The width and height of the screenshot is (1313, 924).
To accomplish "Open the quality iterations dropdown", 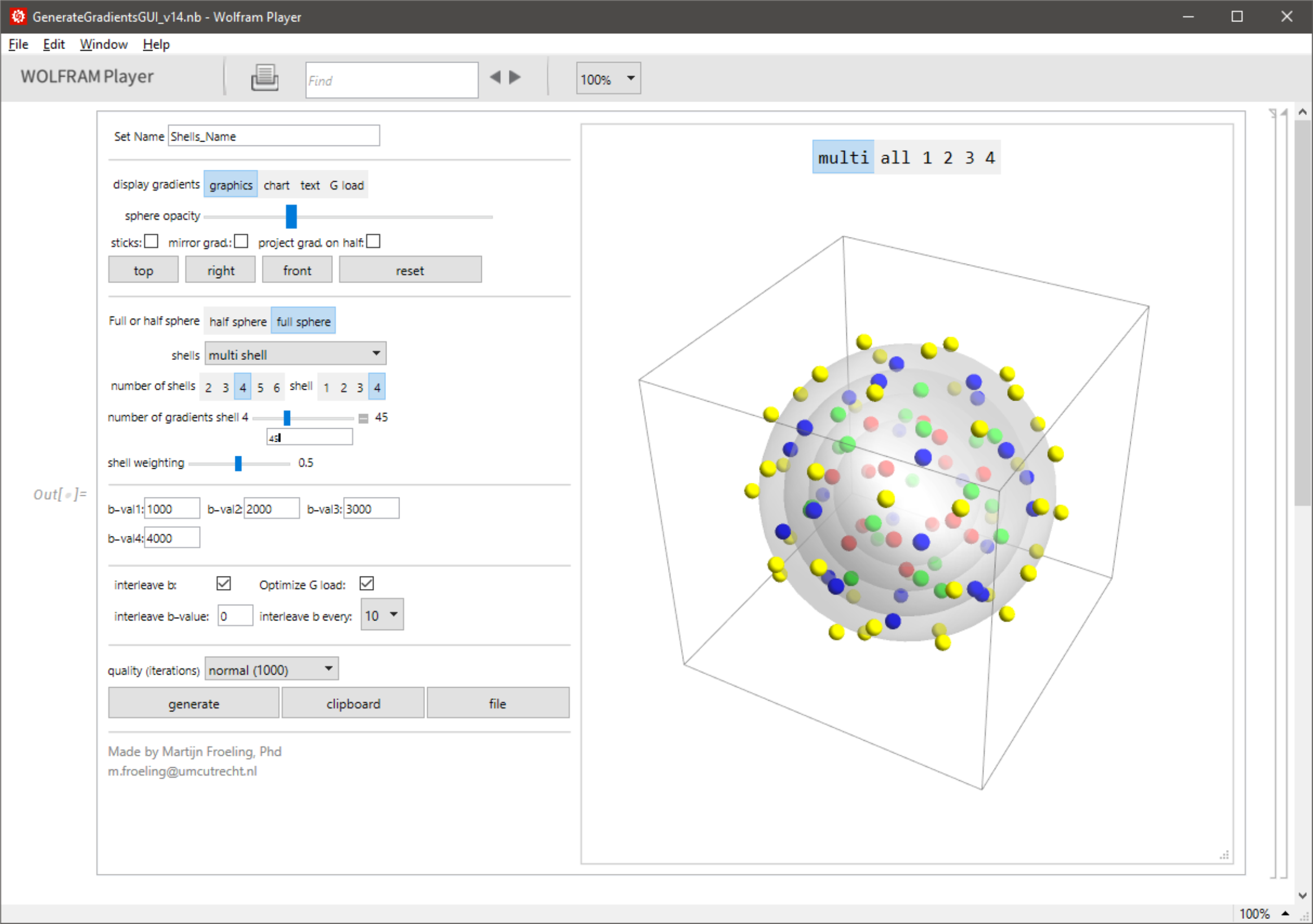I will pyautogui.click(x=271, y=670).
